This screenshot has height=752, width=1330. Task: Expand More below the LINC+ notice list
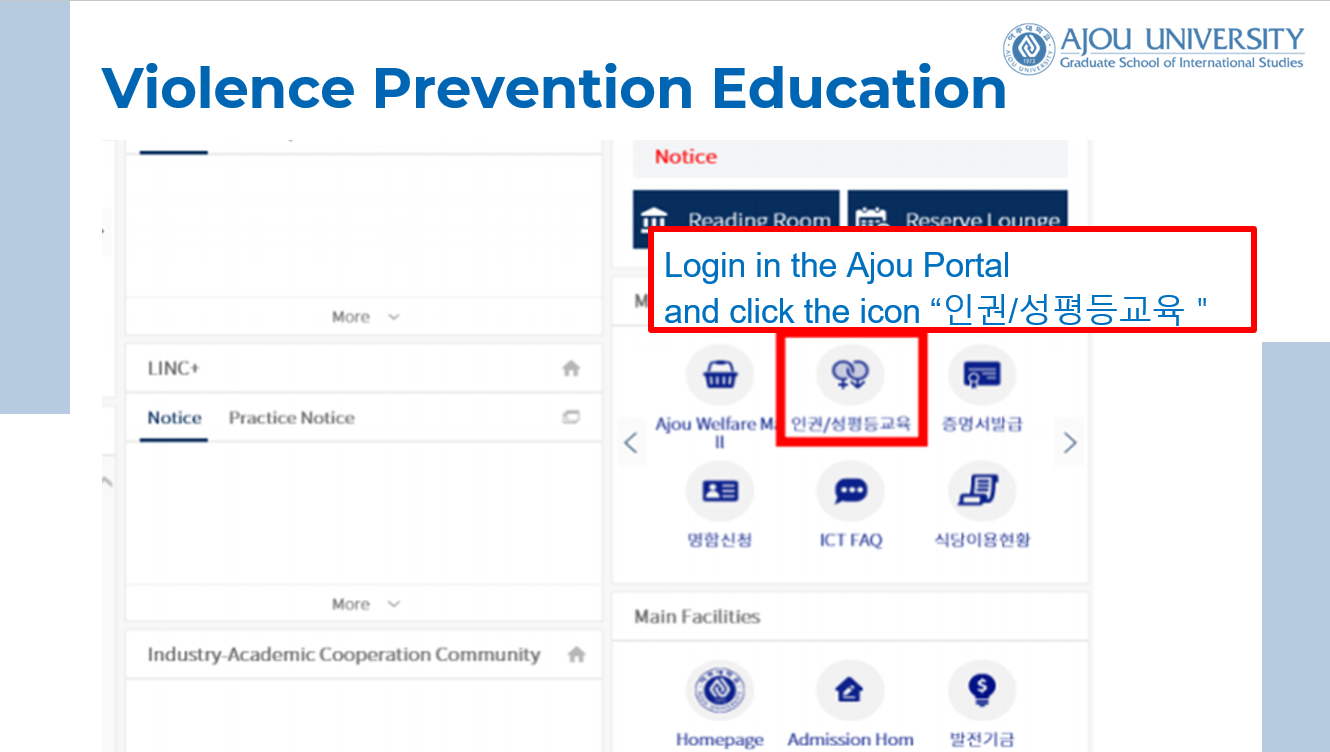tap(365, 604)
